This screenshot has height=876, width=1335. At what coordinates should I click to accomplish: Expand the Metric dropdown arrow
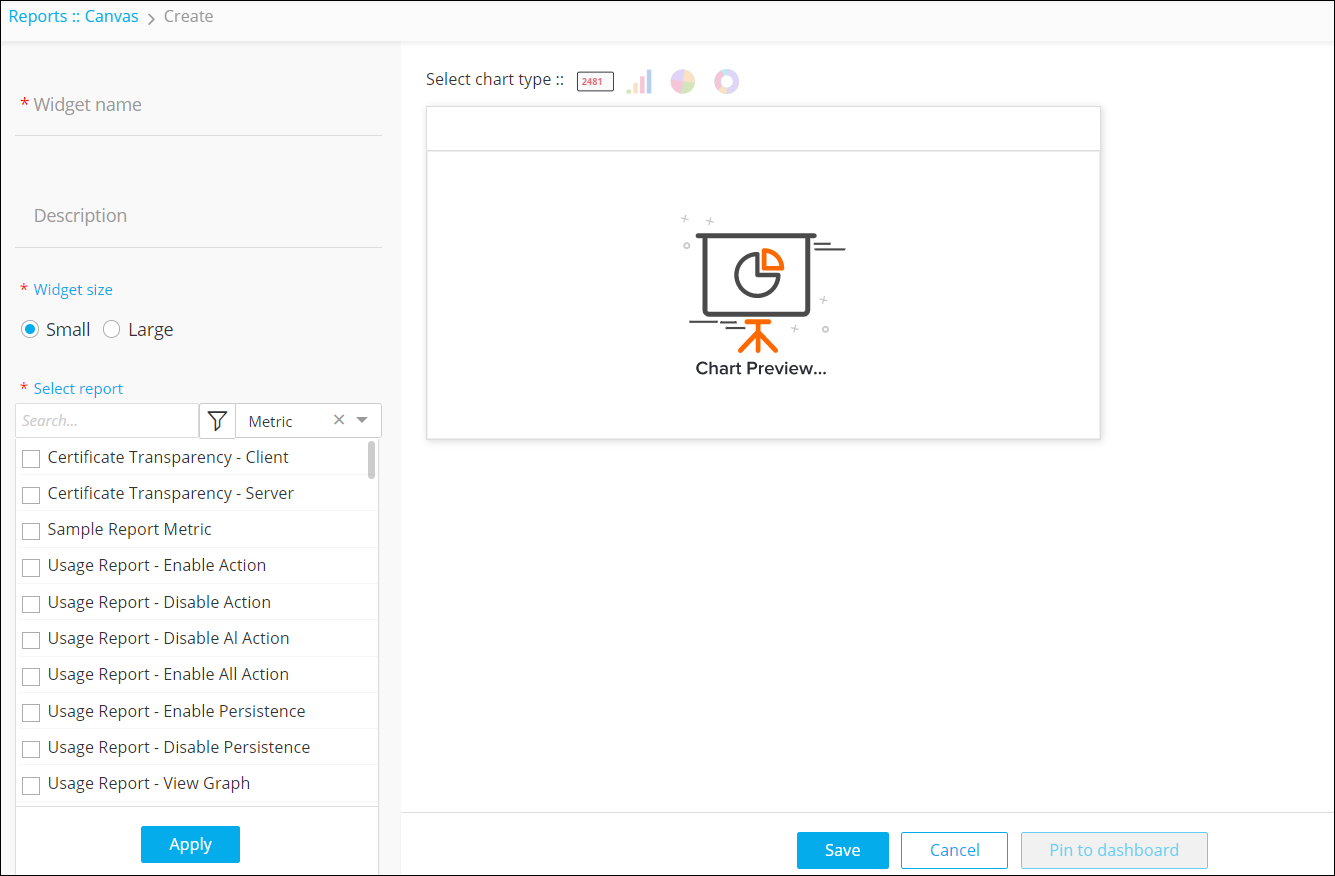362,420
